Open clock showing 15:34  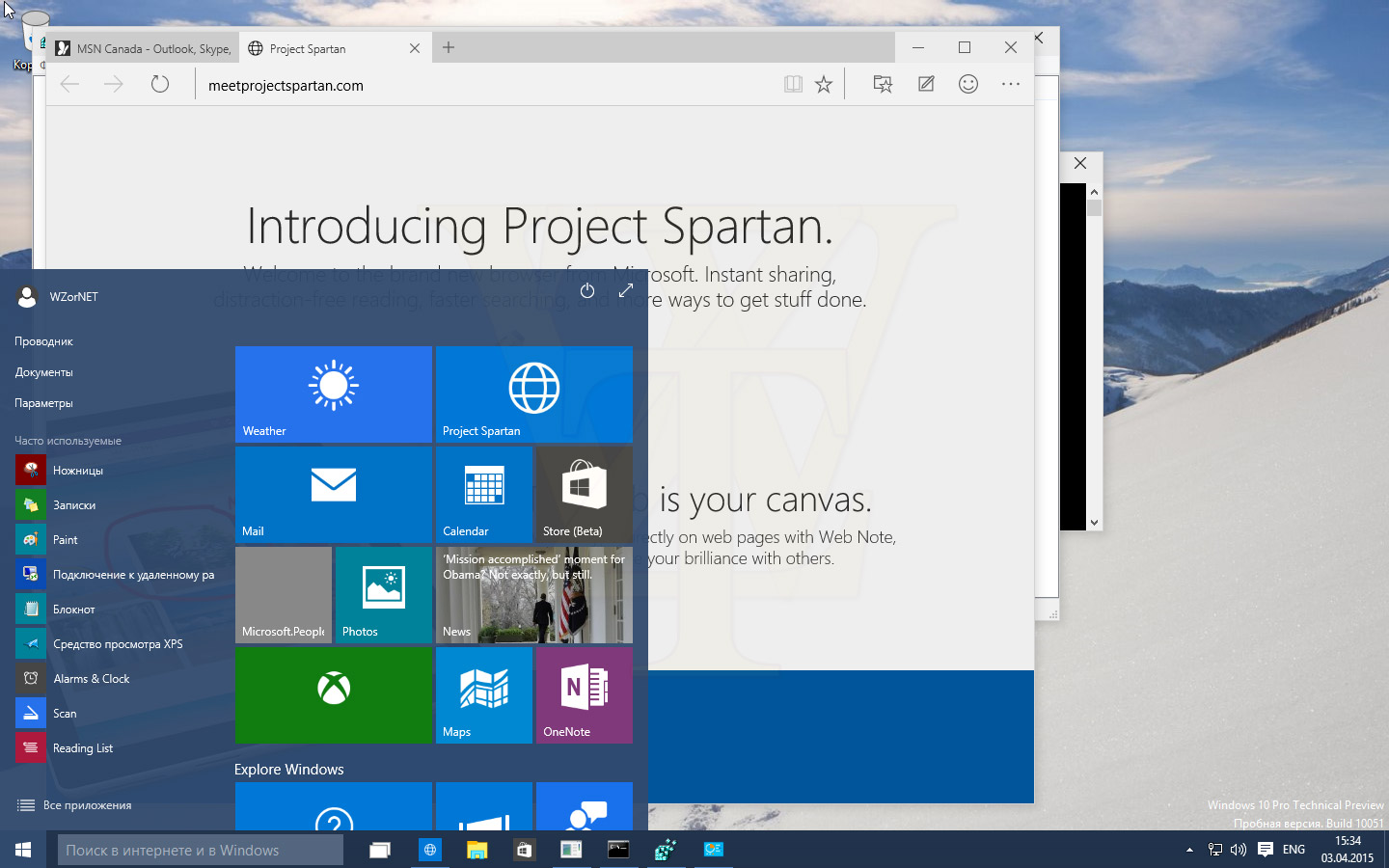[x=1348, y=850]
